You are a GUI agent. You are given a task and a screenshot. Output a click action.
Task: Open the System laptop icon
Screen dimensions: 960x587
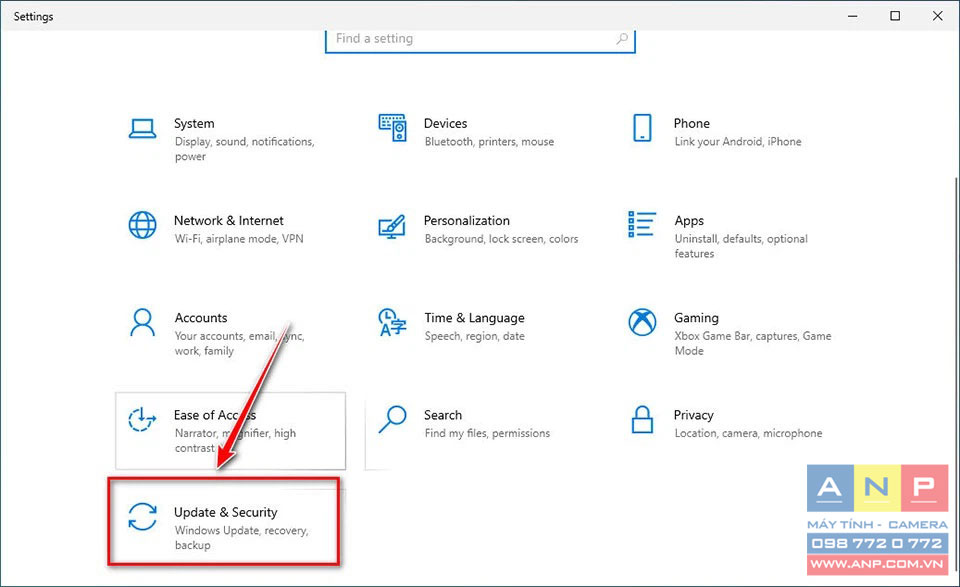(142, 129)
